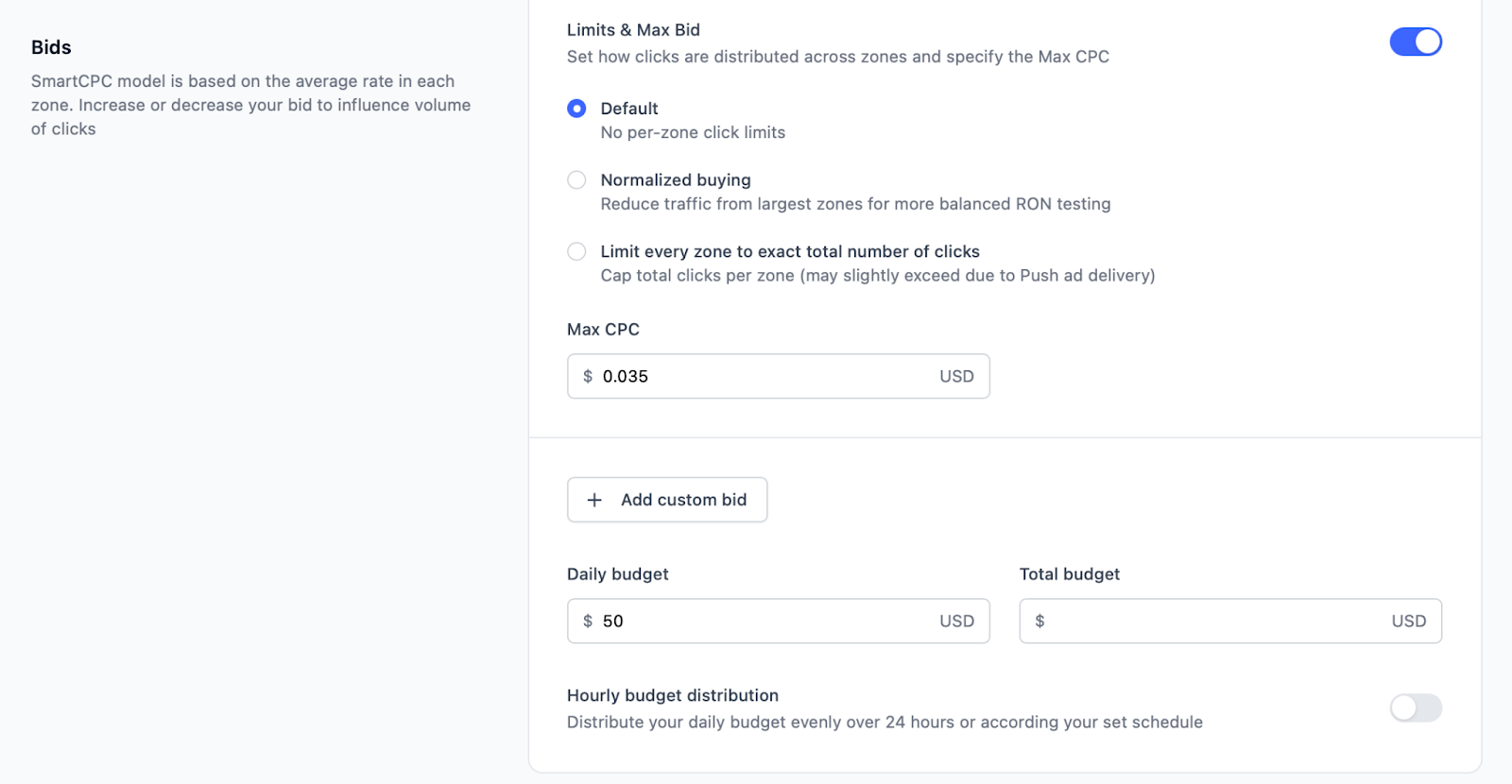Click the dollar sign in Total budget field

coord(1039,621)
